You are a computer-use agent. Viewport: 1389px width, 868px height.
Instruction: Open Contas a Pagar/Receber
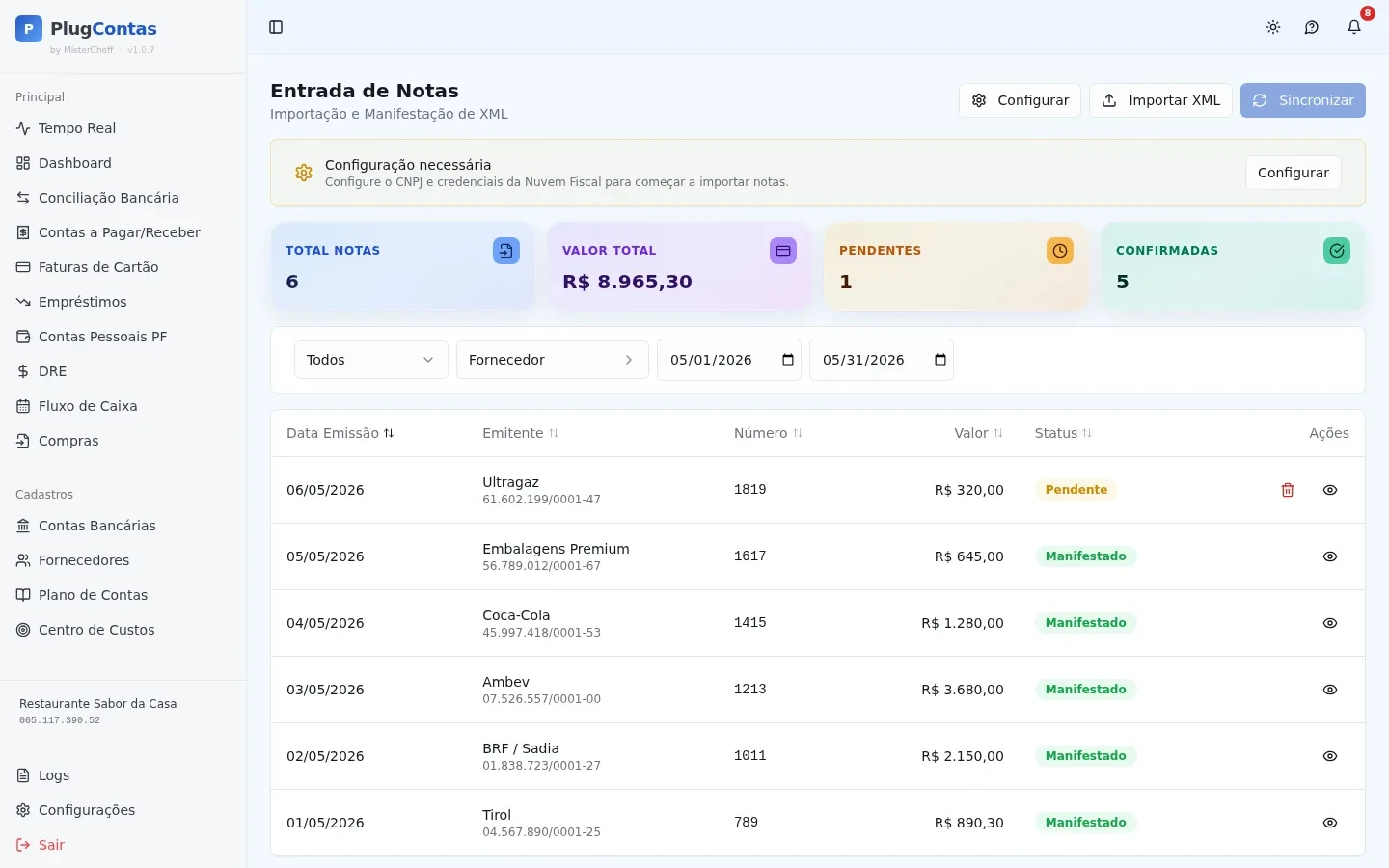click(x=123, y=232)
